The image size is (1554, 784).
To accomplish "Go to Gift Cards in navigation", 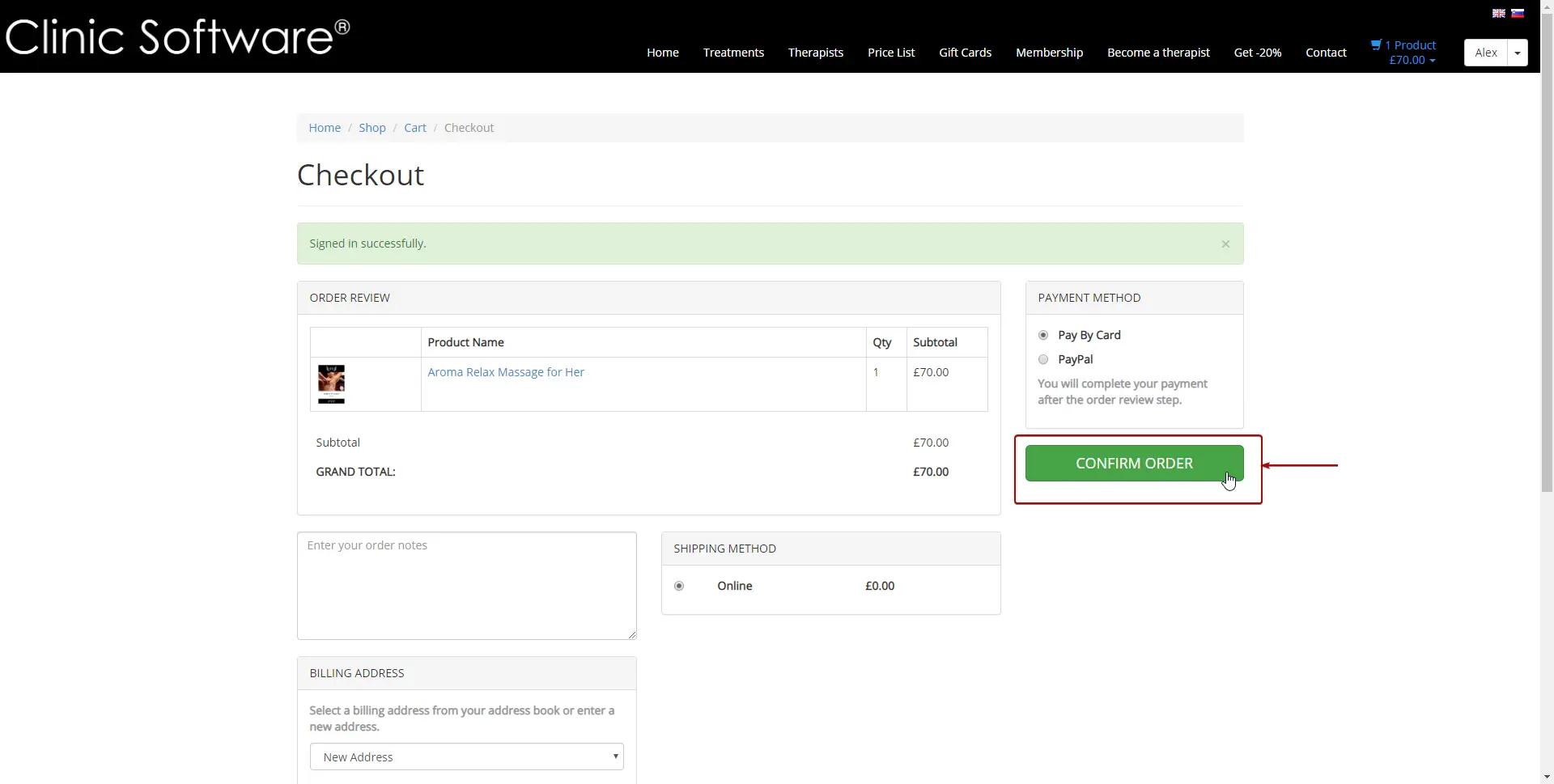I will pyautogui.click(x=965, y=53).
